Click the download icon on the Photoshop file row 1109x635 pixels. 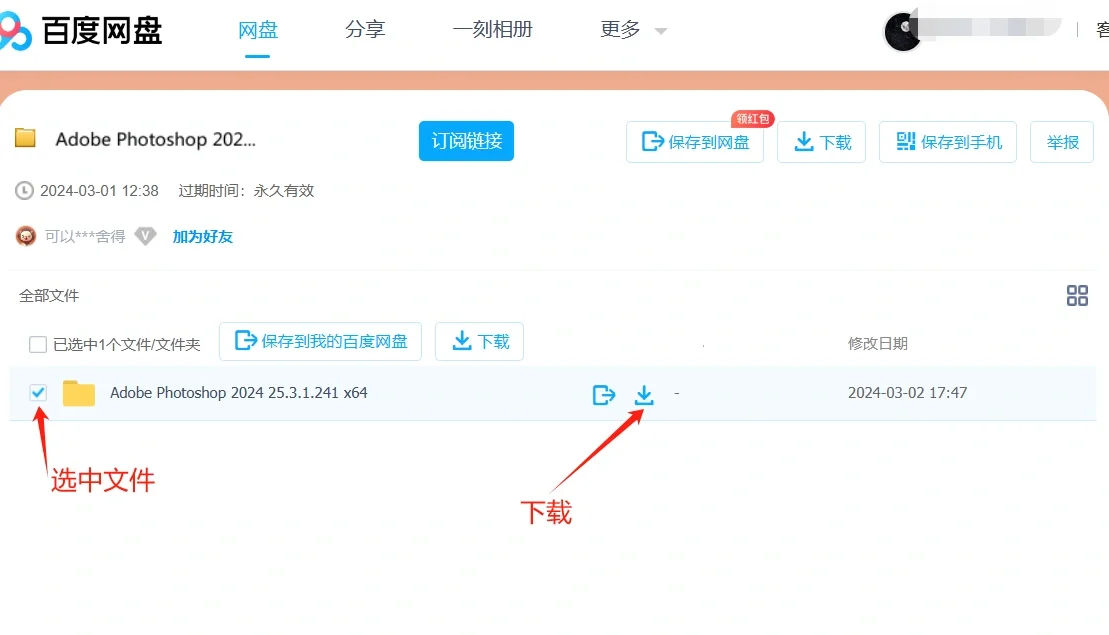(644, 393)
